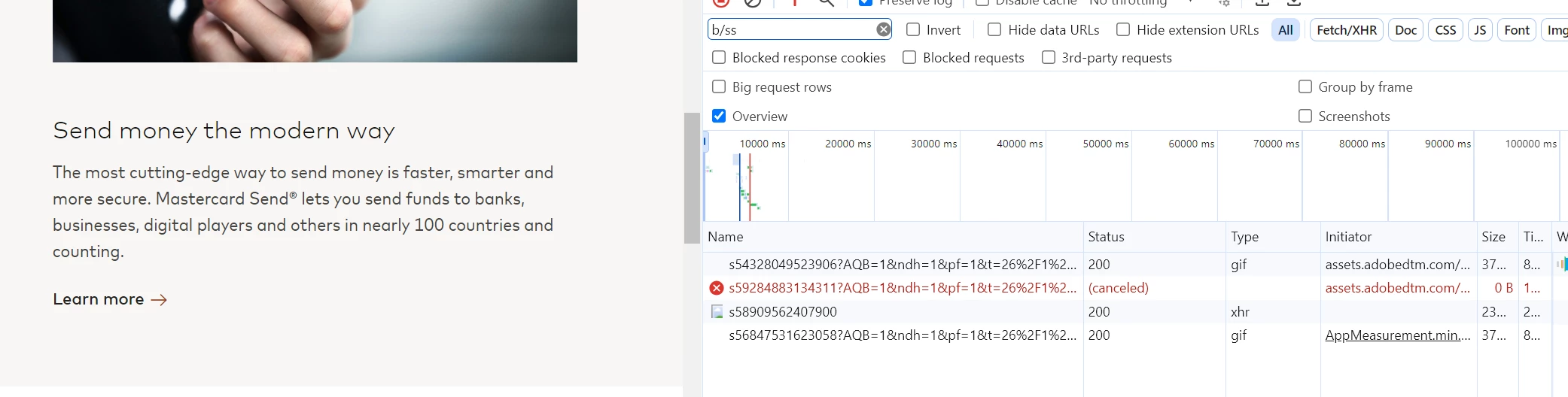Select the CSS filter
The height and width of the screenshot is (397, 1568).
pyautogui.click(x=1445, y=30)
